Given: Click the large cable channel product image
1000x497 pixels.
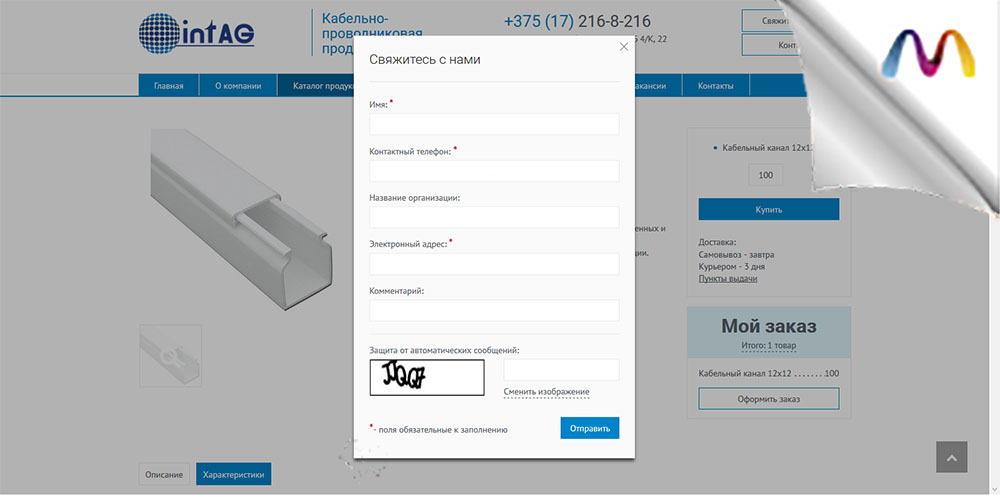Looking at the screenshot, I should (240, 218).
